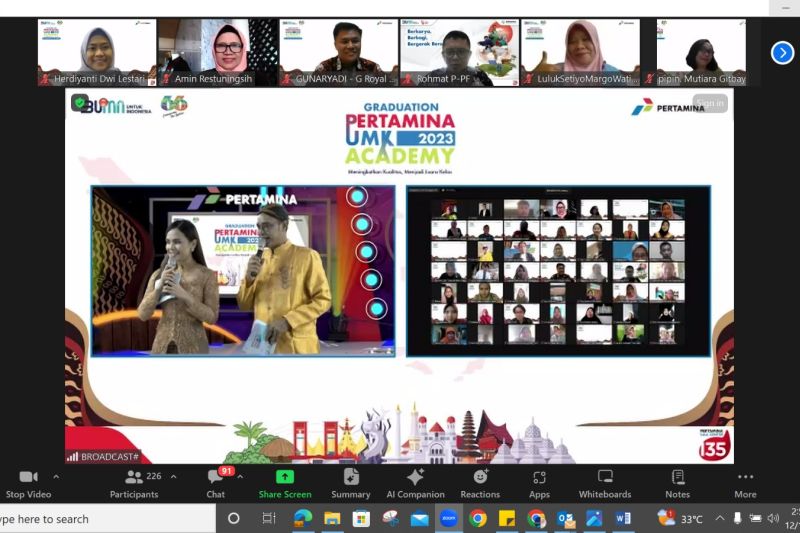Select Rohmat P-PF's video tile
The height and width of the screenshot is (533, 800).
tap(460, 53)
